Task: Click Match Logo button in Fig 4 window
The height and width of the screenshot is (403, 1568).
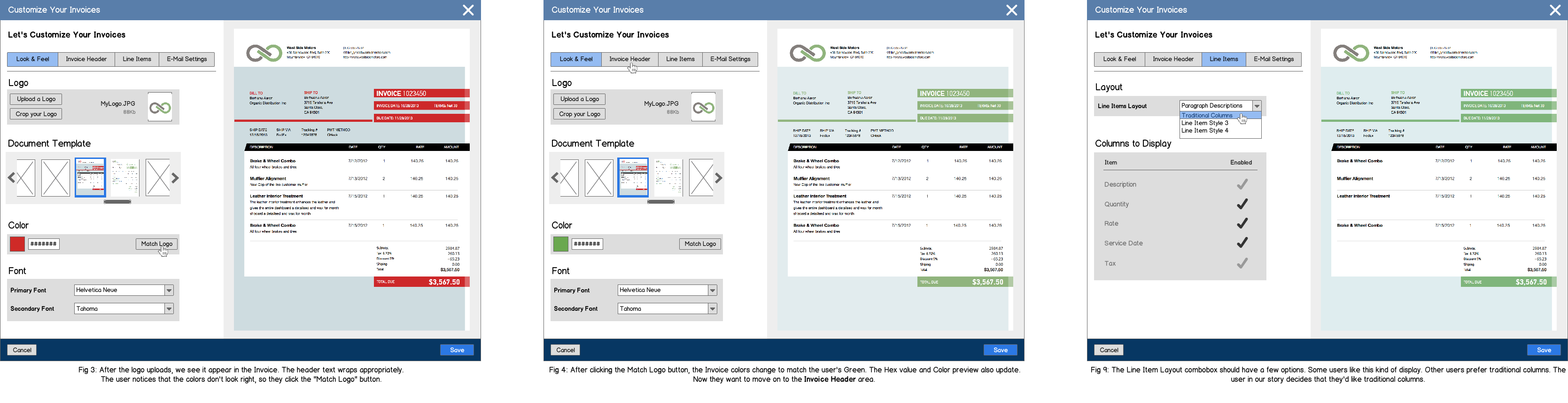Action: point(700,244)
